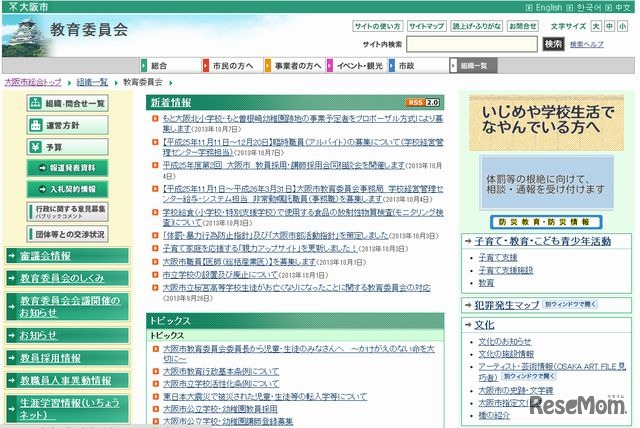Select the 総合 navigation tab
Viewport: 640px width, 428px height.
coord(170,65)
